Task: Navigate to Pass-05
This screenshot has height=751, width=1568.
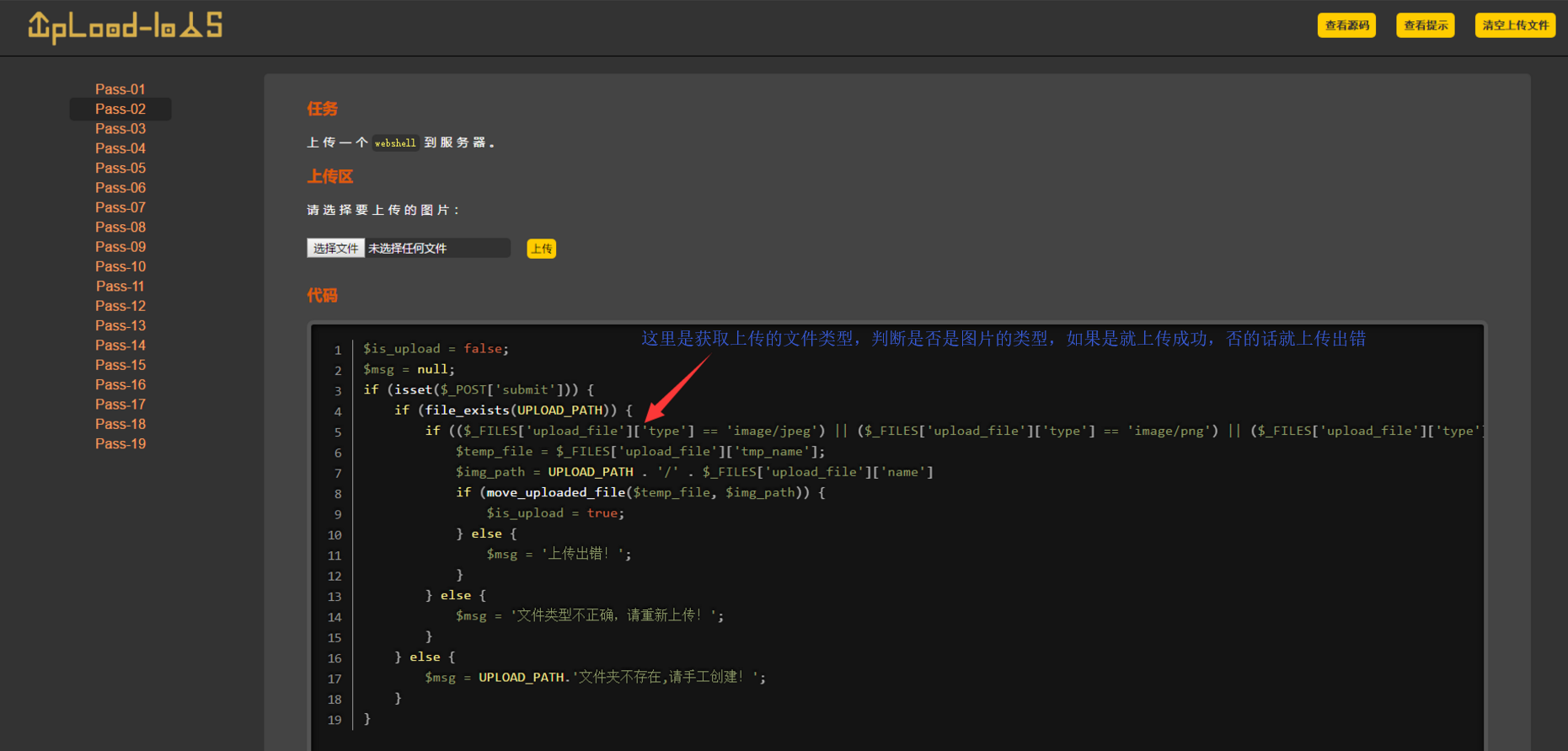Action: point(120,168)
